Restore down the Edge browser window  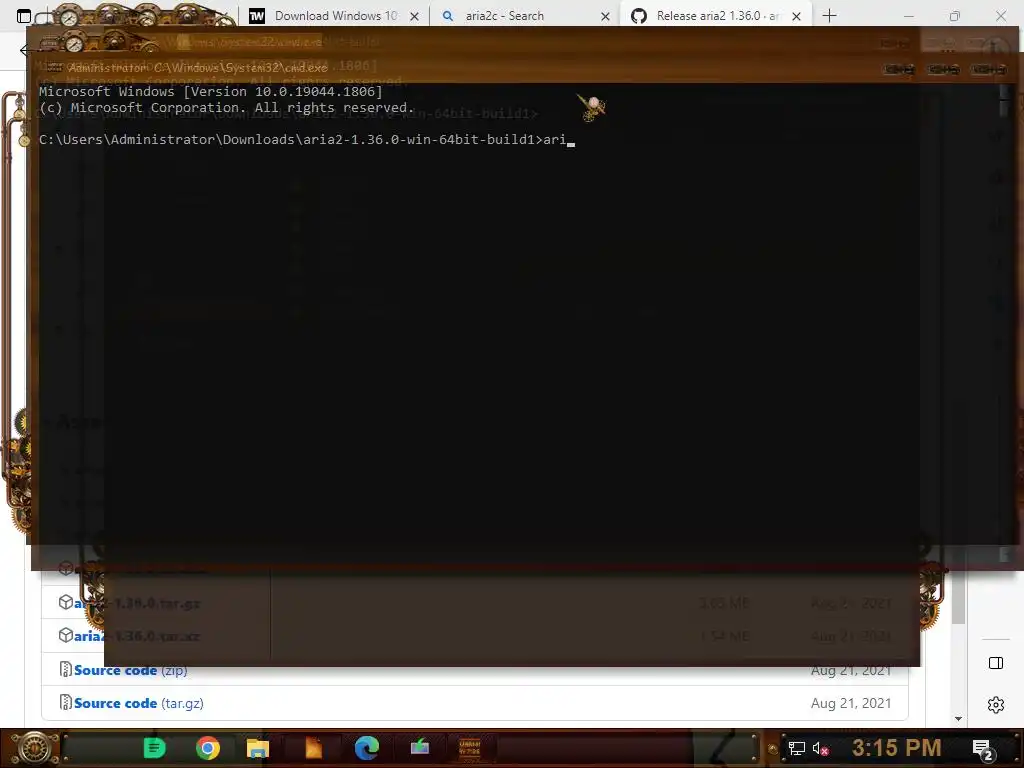tap(955, 16)
